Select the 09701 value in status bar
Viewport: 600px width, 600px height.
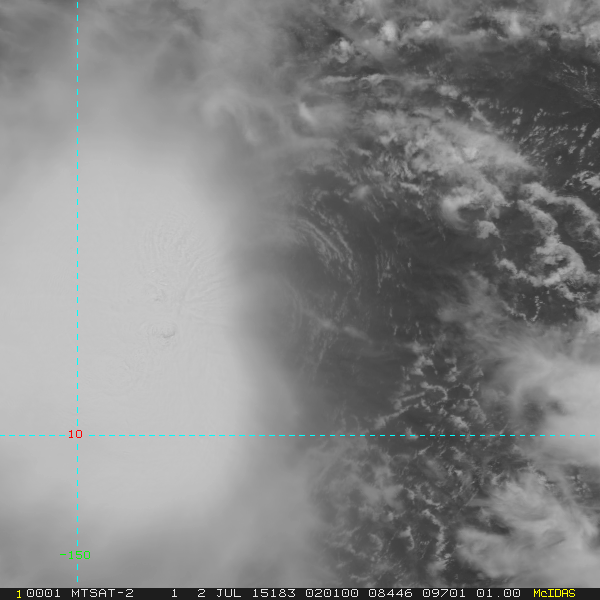click(443, 593)
